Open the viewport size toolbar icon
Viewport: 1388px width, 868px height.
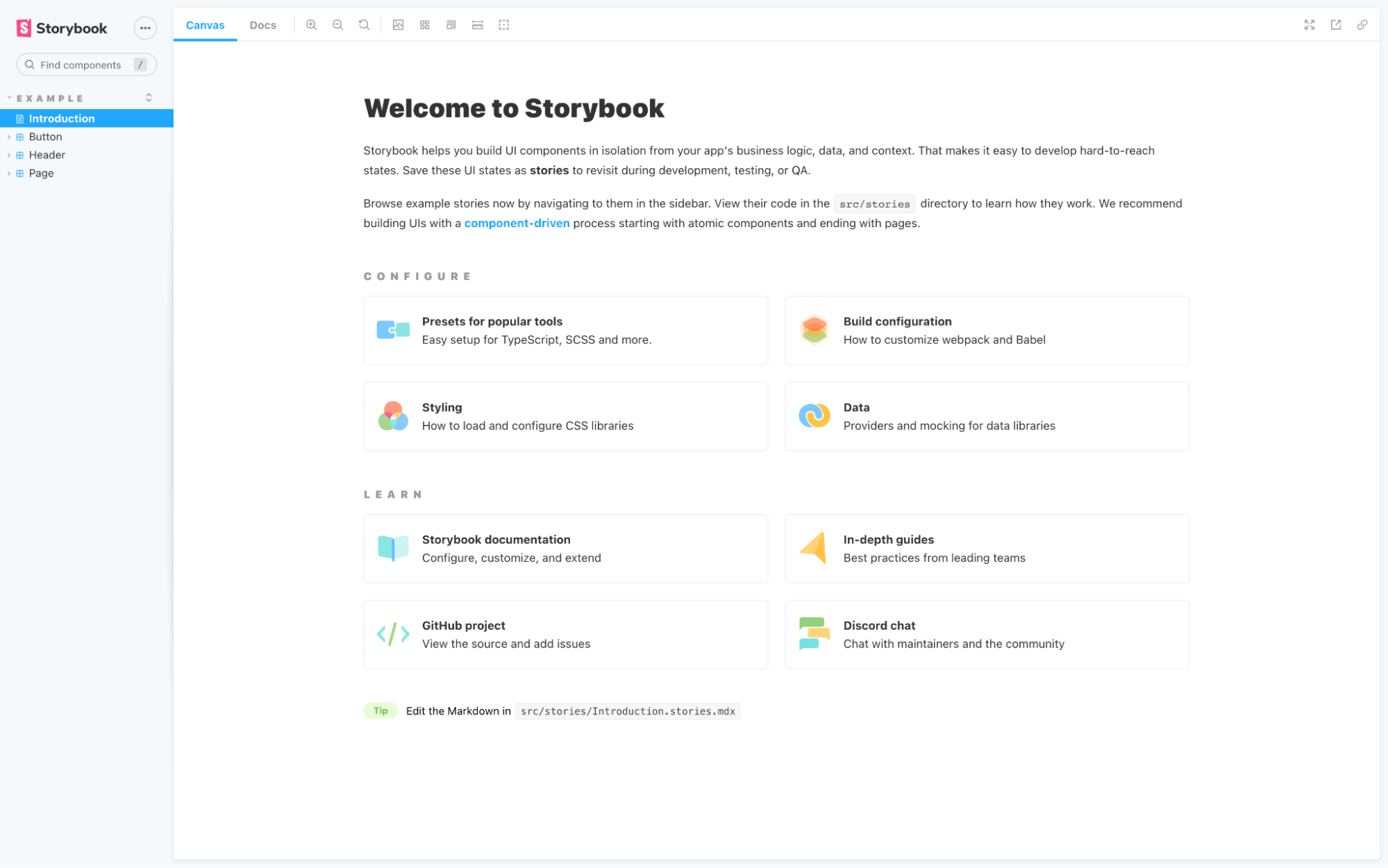(451, 25)
